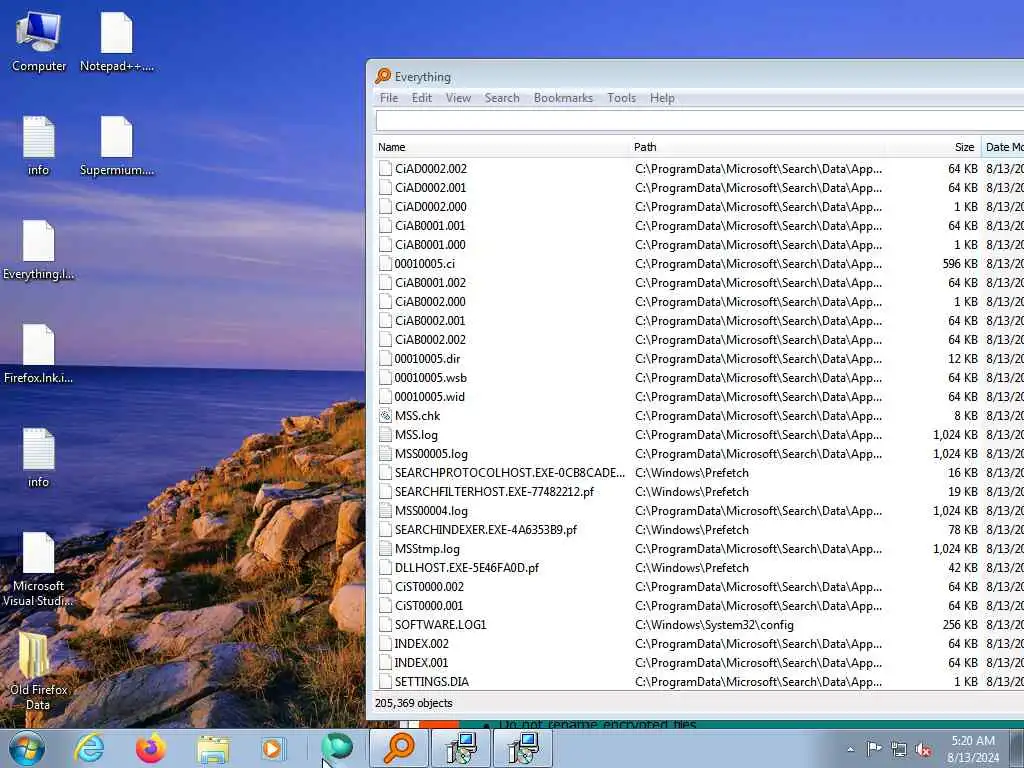1024x768 pixels.
Task: Select the info text file below Computer
Action: coord(39,146)
